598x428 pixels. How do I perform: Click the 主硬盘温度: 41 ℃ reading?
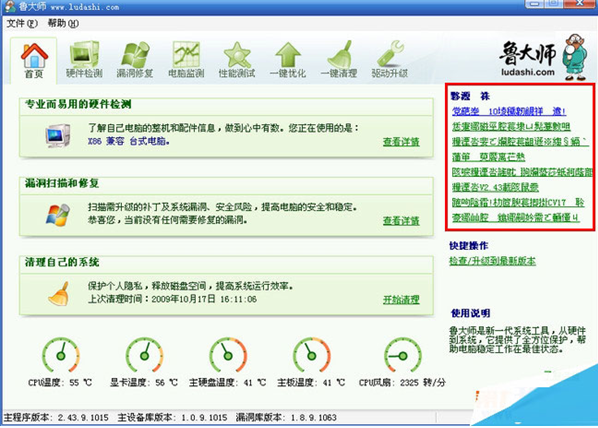(228, 382)
